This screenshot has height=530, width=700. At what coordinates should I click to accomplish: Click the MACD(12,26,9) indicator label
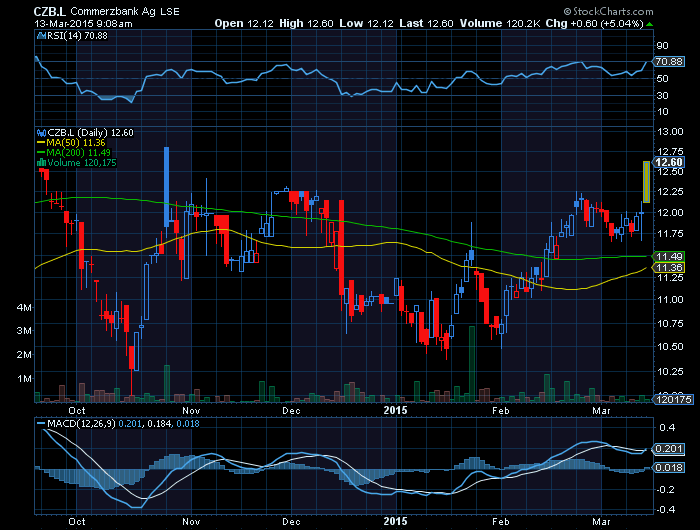(81, 423)
